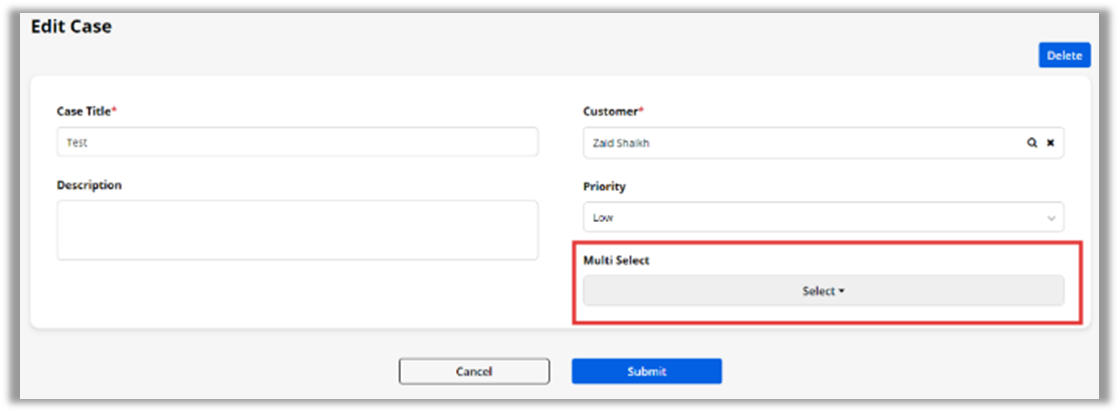Click the search magnifier icon in Customer field
Screen dimensions: 1120x413
coord(1031,143)
